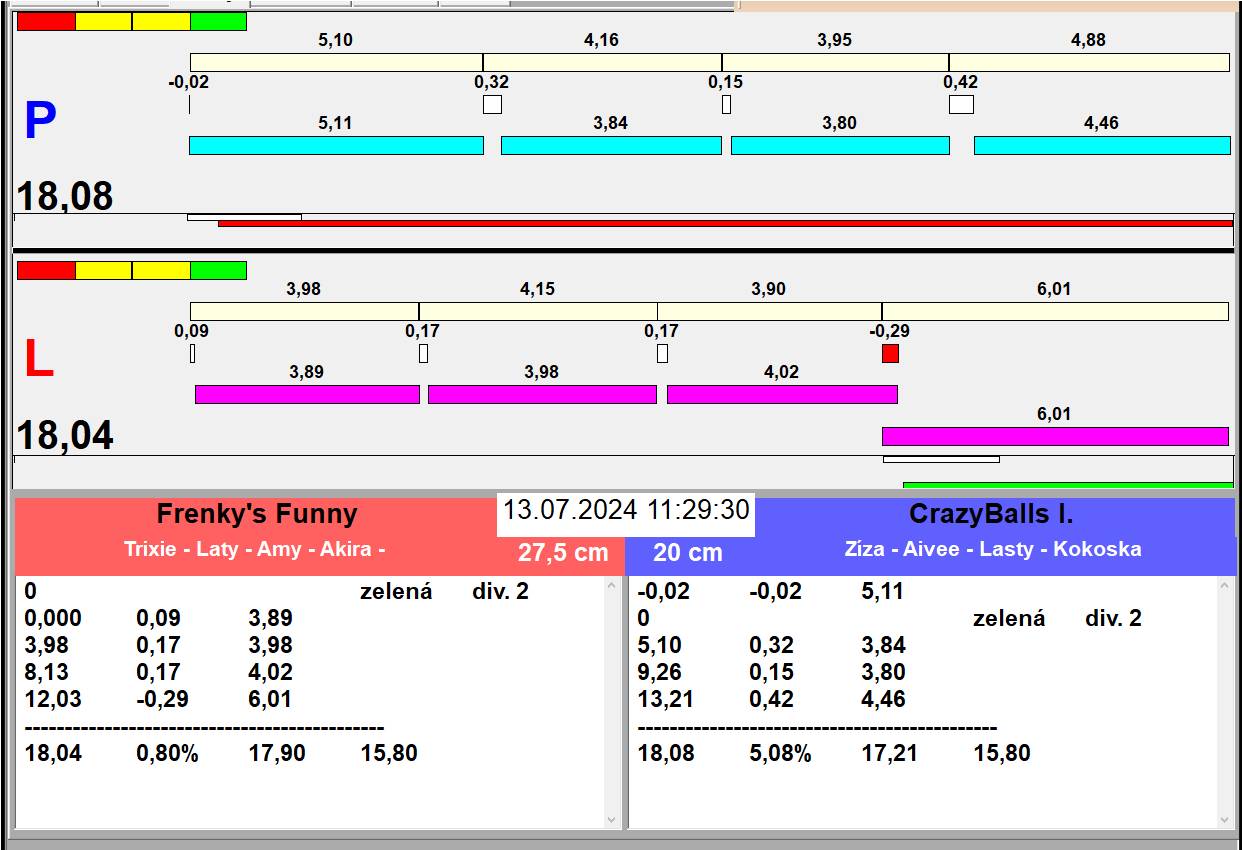Viewport: 1242px width, 850px height.
Task: Click the cyan bar labeled 4,46
Action: click(x=1102, y=145)
